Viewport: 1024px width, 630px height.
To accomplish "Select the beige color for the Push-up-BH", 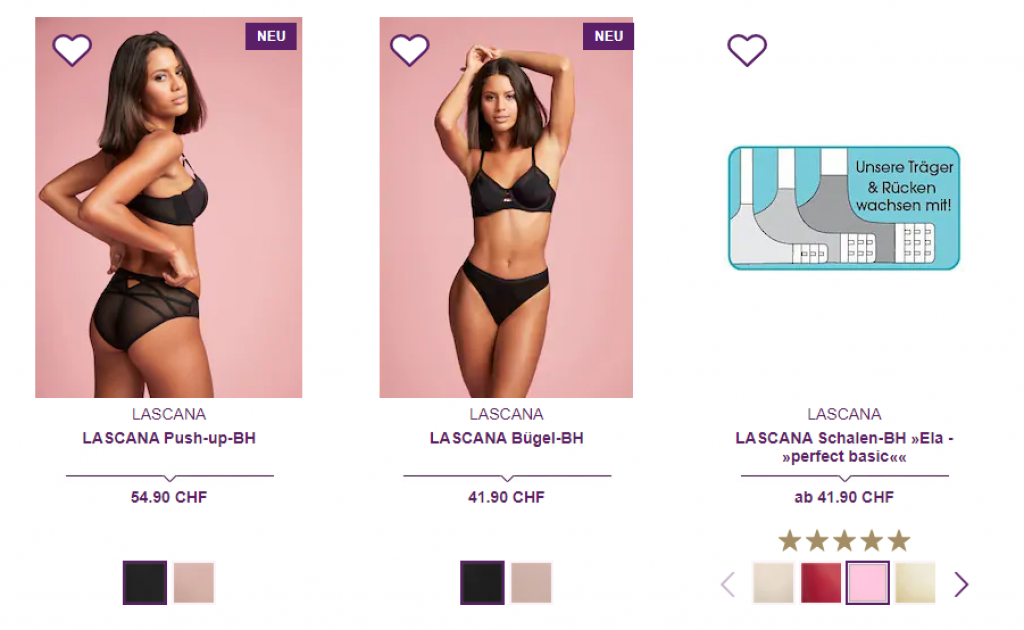I will point(194,582).
